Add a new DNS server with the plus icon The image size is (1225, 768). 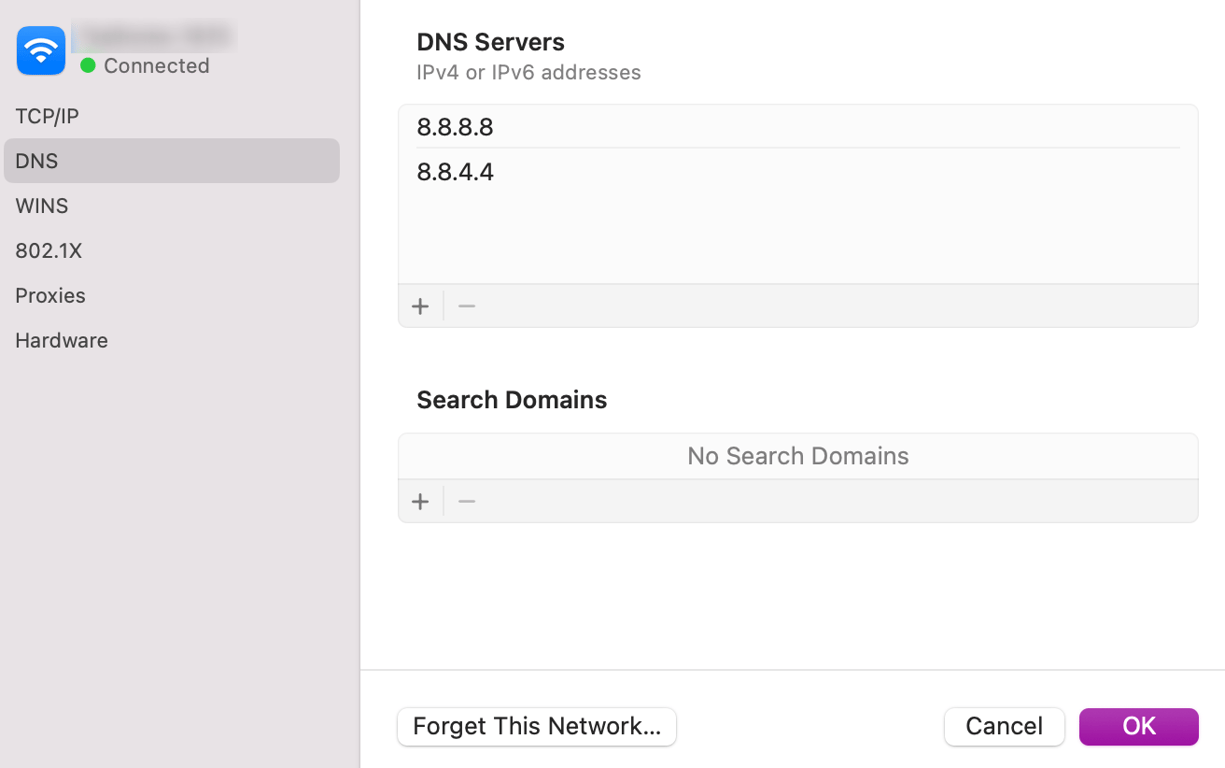click(x=420, y=306)
